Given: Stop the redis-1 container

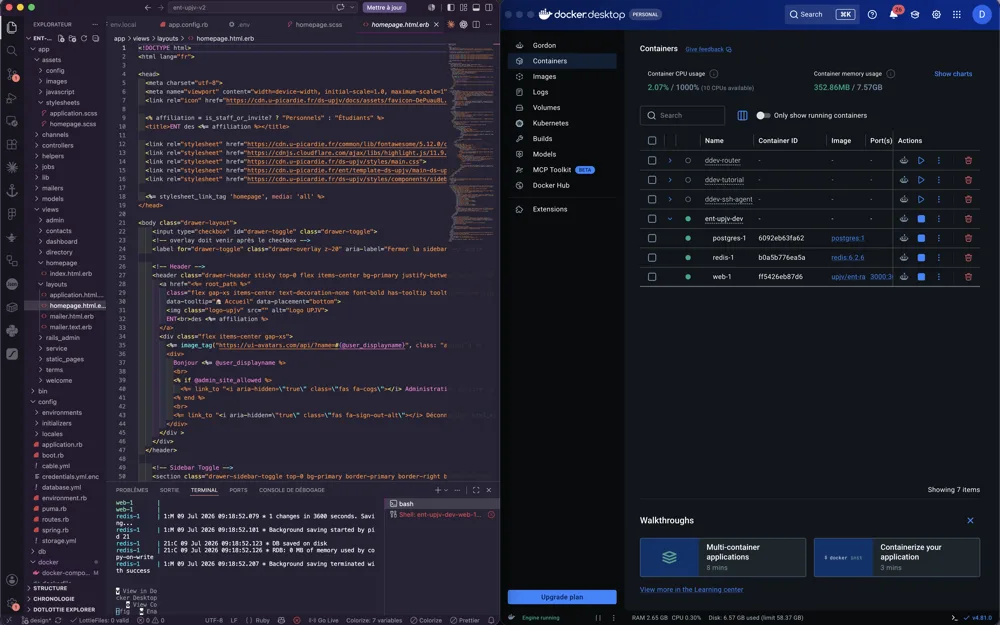Looking at the screenshot, I should click(x=921, y=258).
